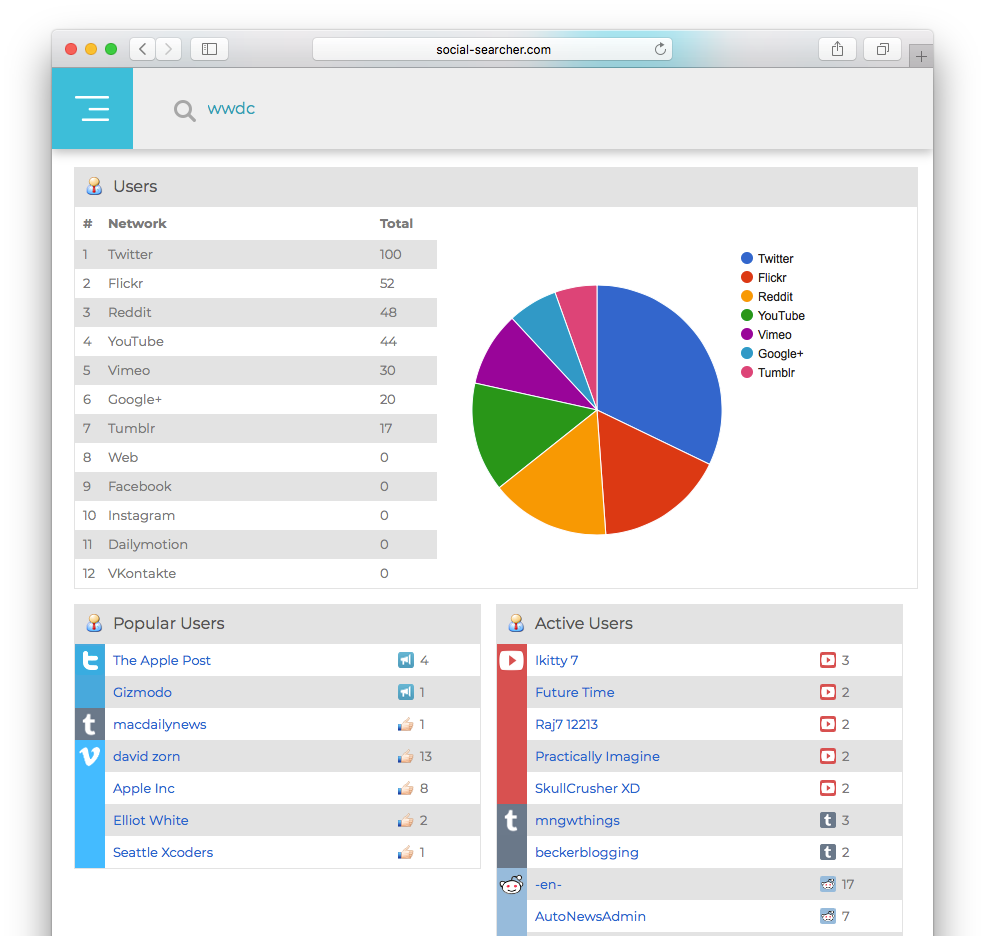Click the Reddit total value 48
This screenshot has height=936, width=989.
[x=388, y=312]
